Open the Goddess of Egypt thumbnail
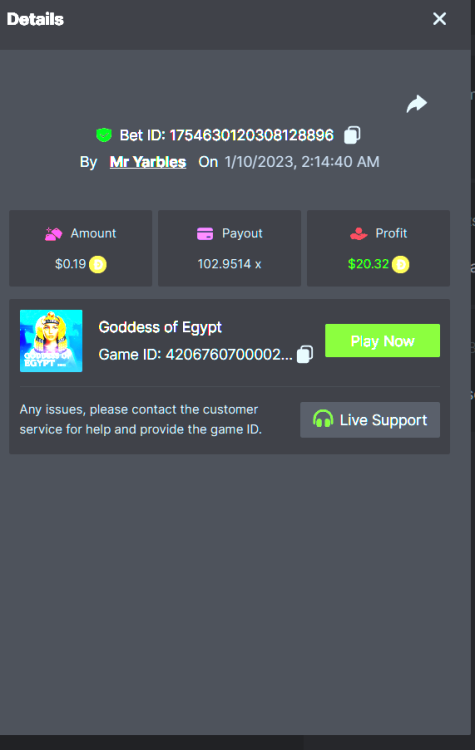The image size is (475, 750). click(51, 341)
